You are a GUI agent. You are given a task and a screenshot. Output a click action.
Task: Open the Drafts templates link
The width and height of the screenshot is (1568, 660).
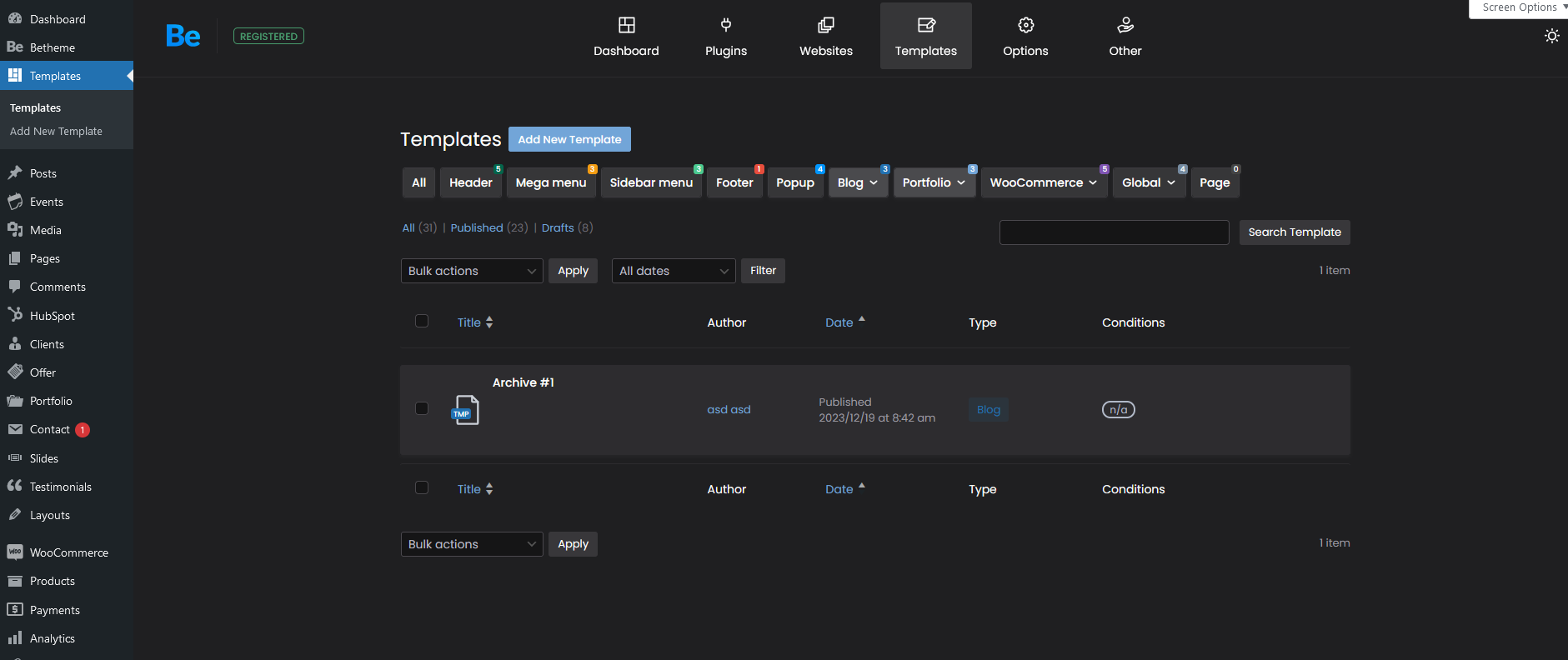pyautogui.click(x=558, y=227)
